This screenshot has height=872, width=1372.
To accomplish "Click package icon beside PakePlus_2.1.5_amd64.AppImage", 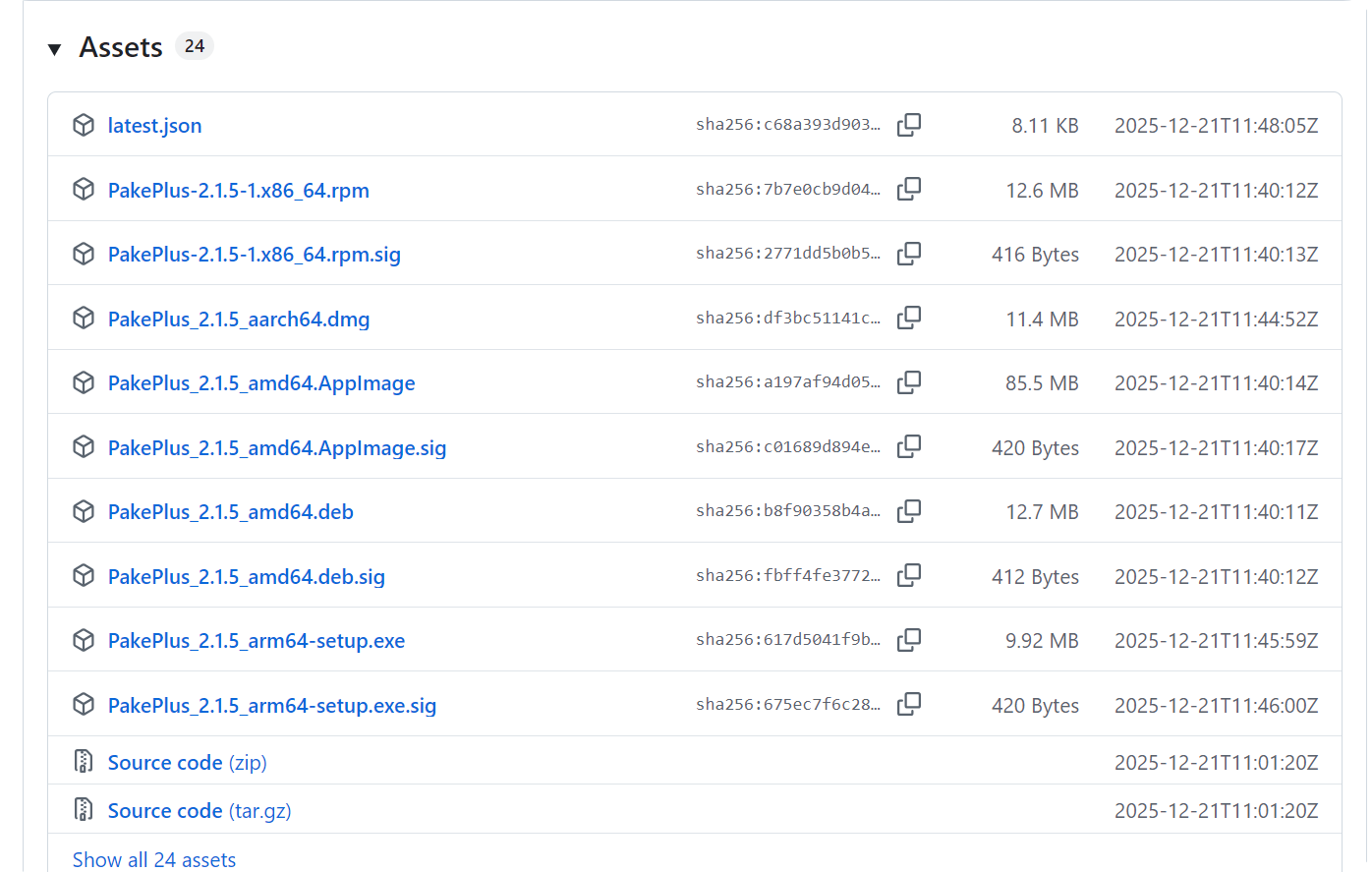I will (x=84, y=382).
